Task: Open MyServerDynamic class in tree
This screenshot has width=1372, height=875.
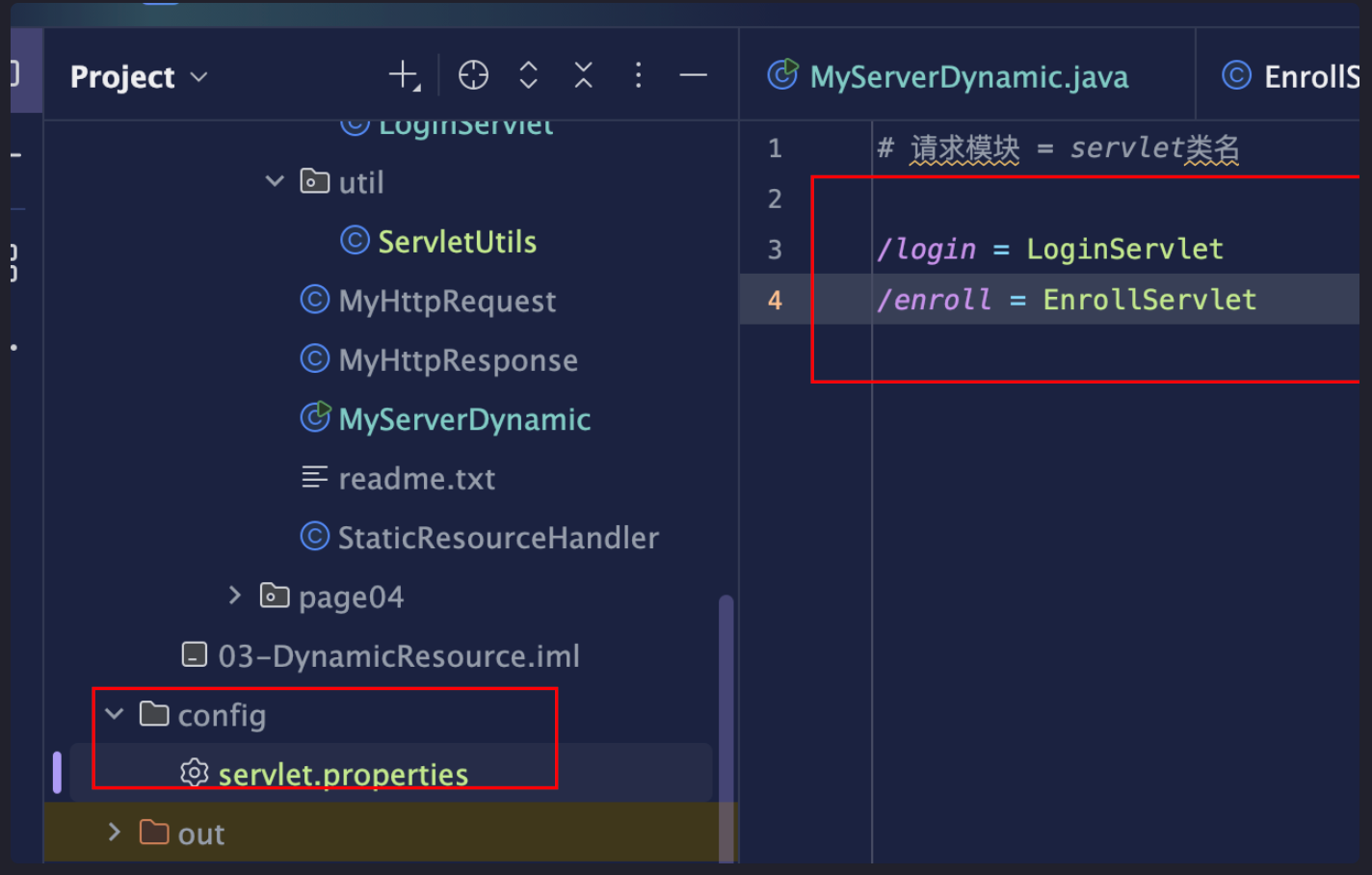Action: coord(464,419)
